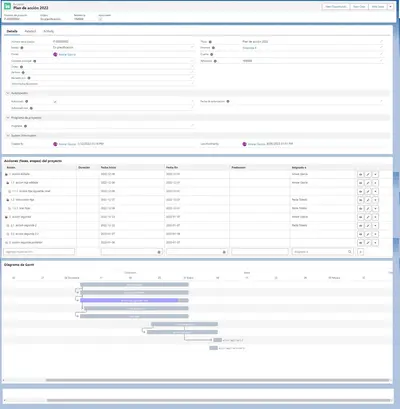Open Aimar Garcia owner link

click(x=67, y=54)
